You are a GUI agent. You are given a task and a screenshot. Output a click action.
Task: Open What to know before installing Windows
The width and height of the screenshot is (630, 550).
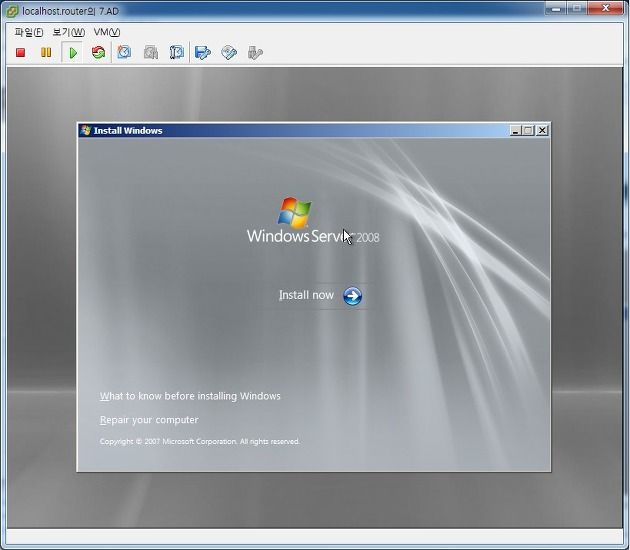[190, 396]
